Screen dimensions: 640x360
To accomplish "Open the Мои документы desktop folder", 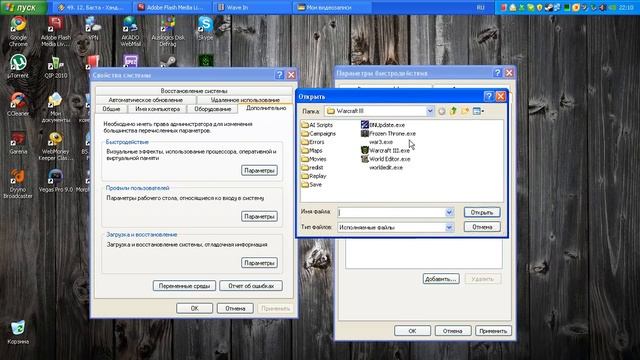I will (x=56, y=108).
